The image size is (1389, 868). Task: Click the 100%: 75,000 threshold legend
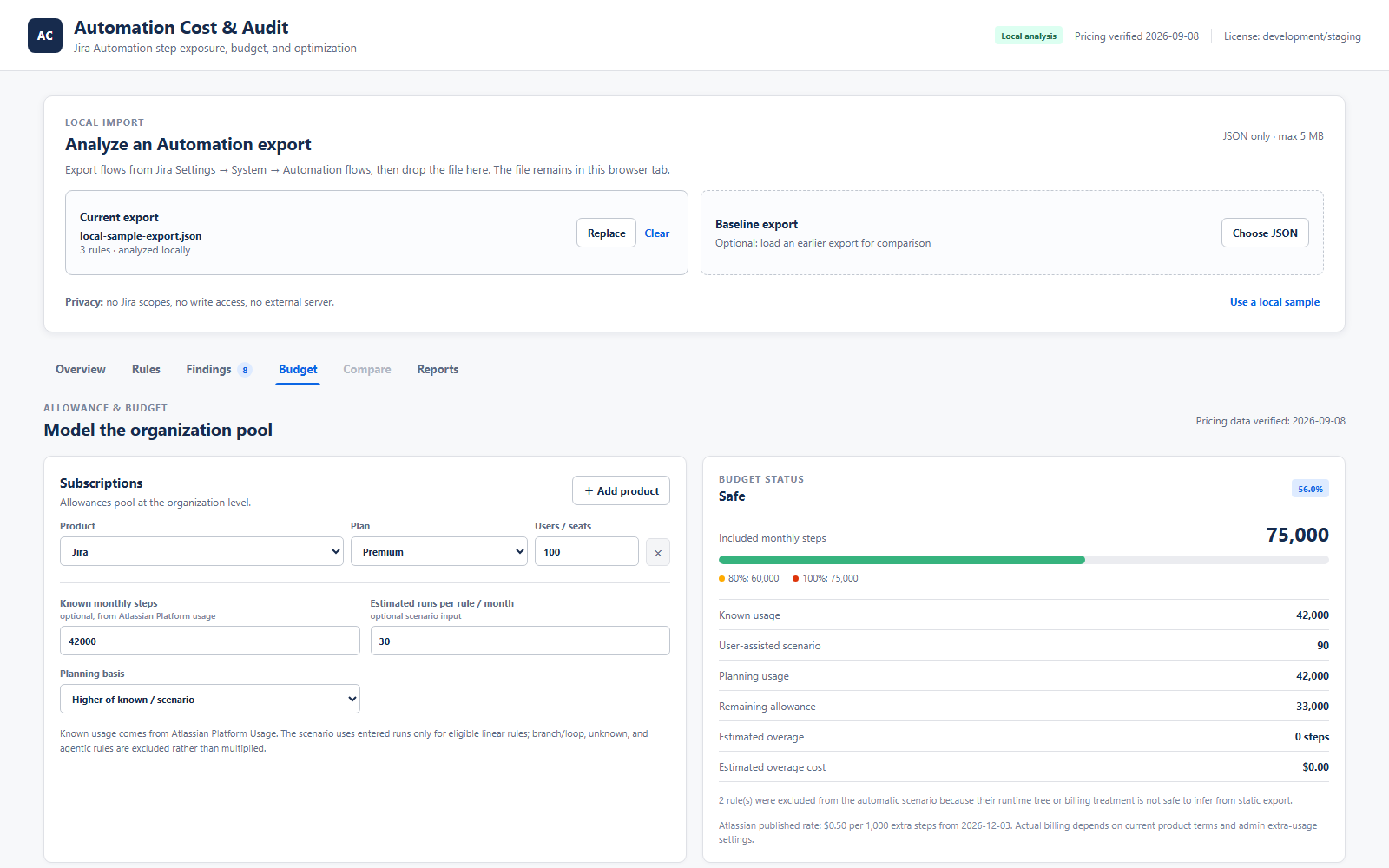click(x=825, y=578)
